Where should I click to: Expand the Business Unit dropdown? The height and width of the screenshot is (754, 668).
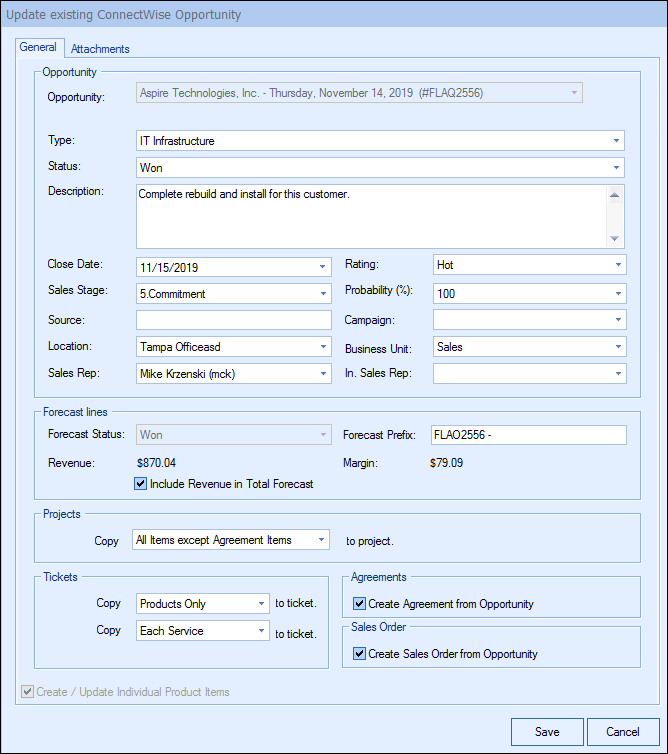tap(617, 347)
